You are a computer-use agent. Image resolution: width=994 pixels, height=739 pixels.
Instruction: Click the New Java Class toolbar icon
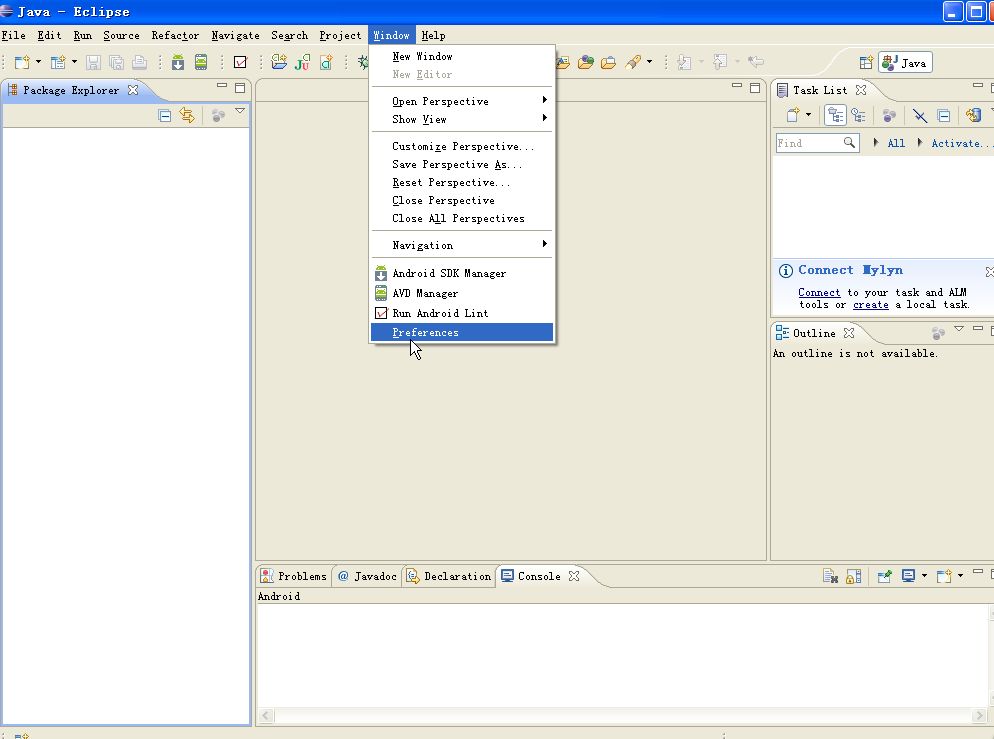(x=326, y=62)
